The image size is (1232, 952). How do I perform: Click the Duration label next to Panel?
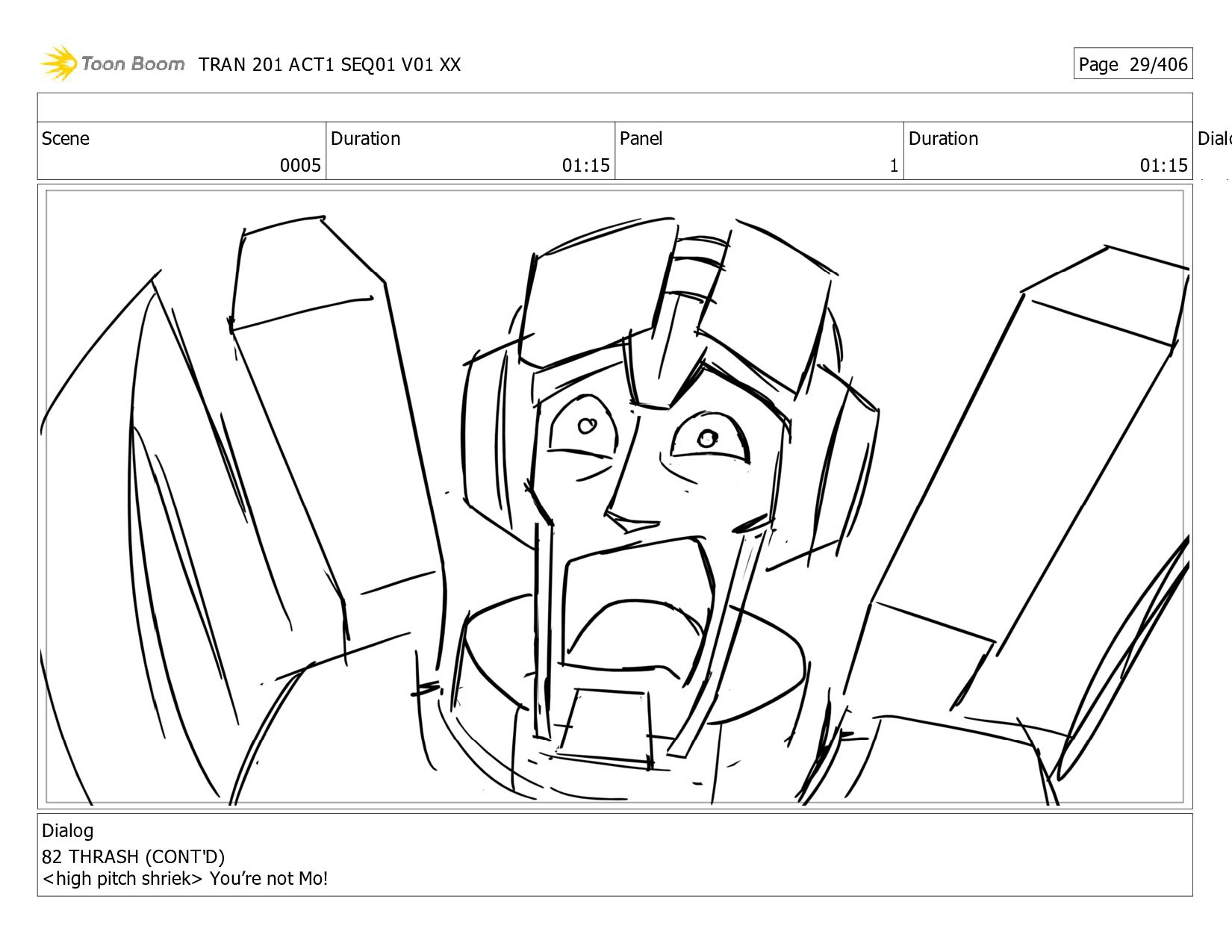(944, 139)
